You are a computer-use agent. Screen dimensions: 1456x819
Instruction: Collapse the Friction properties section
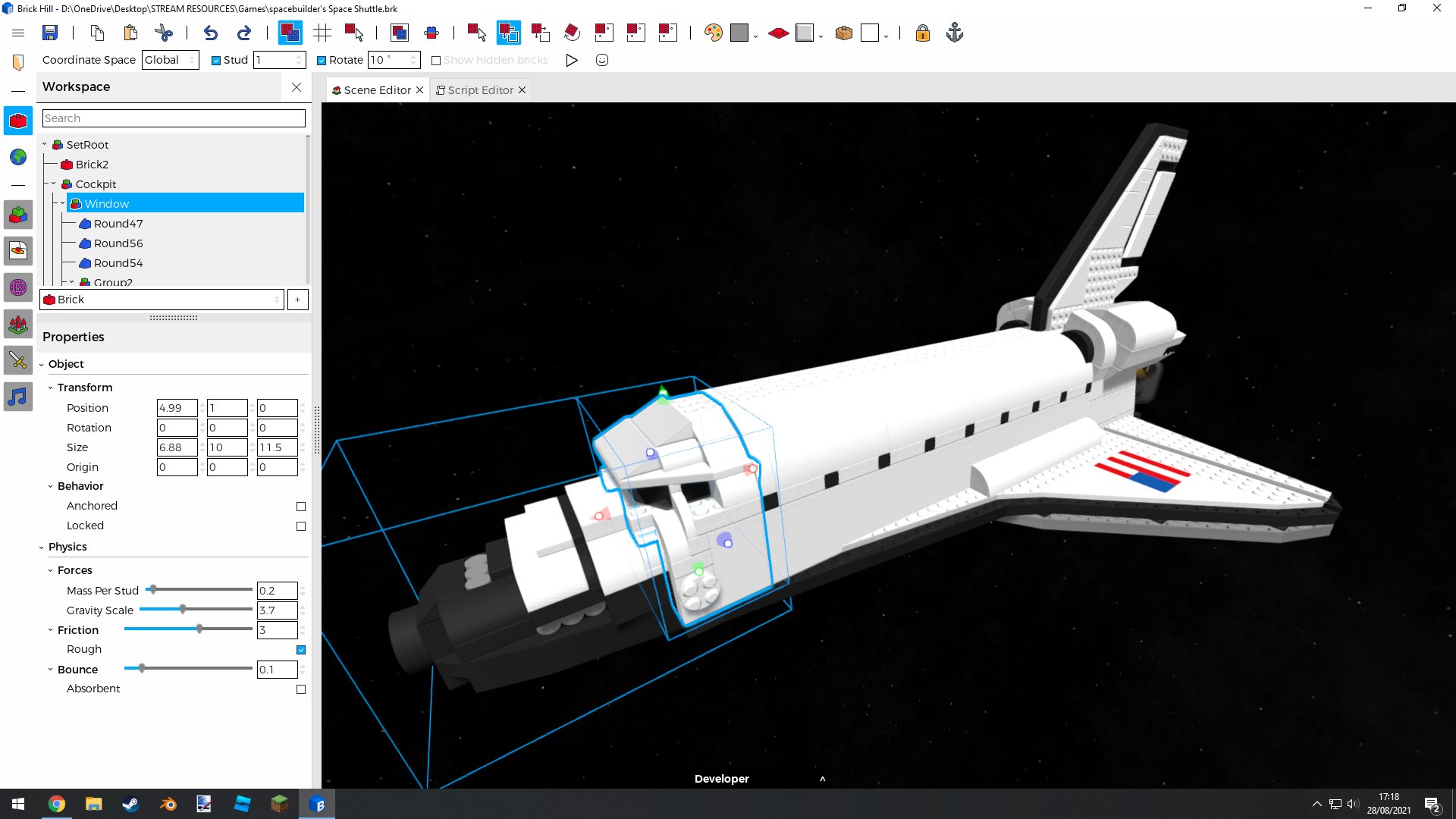(x=50, y=630)
